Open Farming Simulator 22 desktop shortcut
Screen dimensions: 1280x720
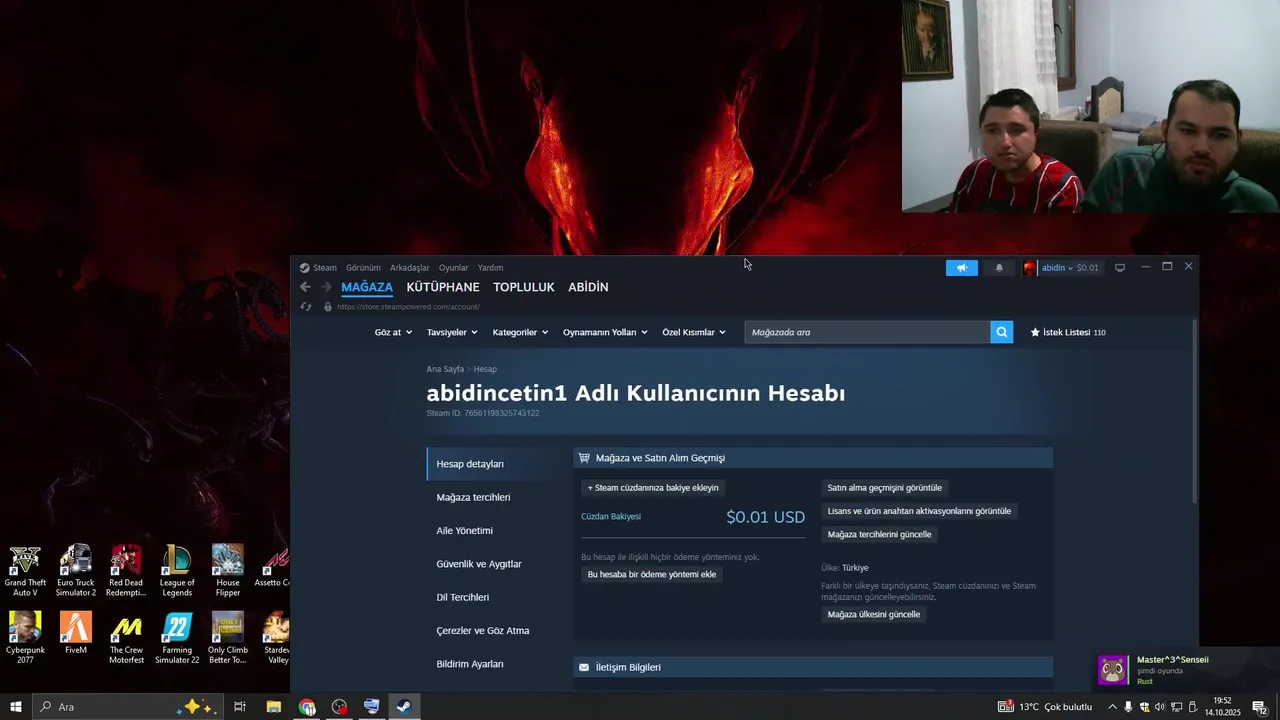[x=177, y=638]
